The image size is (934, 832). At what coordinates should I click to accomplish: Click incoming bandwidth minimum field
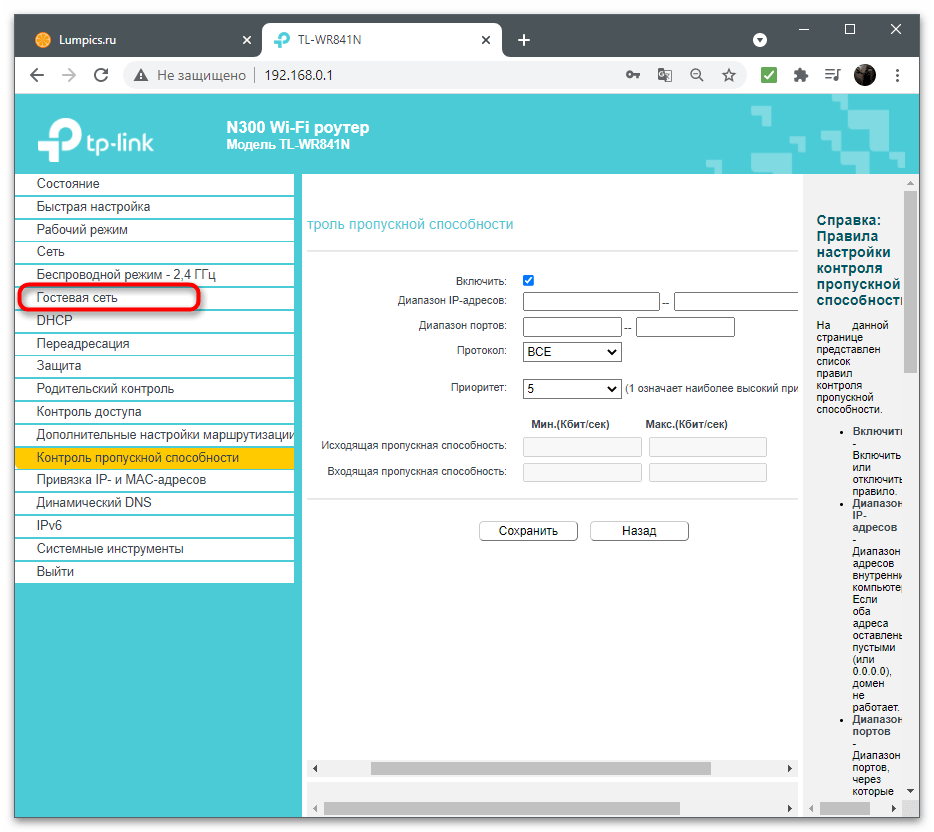[582, 472]
